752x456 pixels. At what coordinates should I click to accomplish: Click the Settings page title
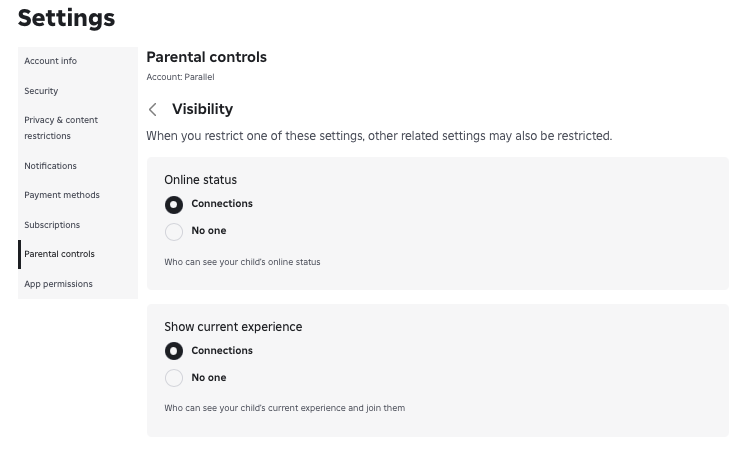[66, 18]
